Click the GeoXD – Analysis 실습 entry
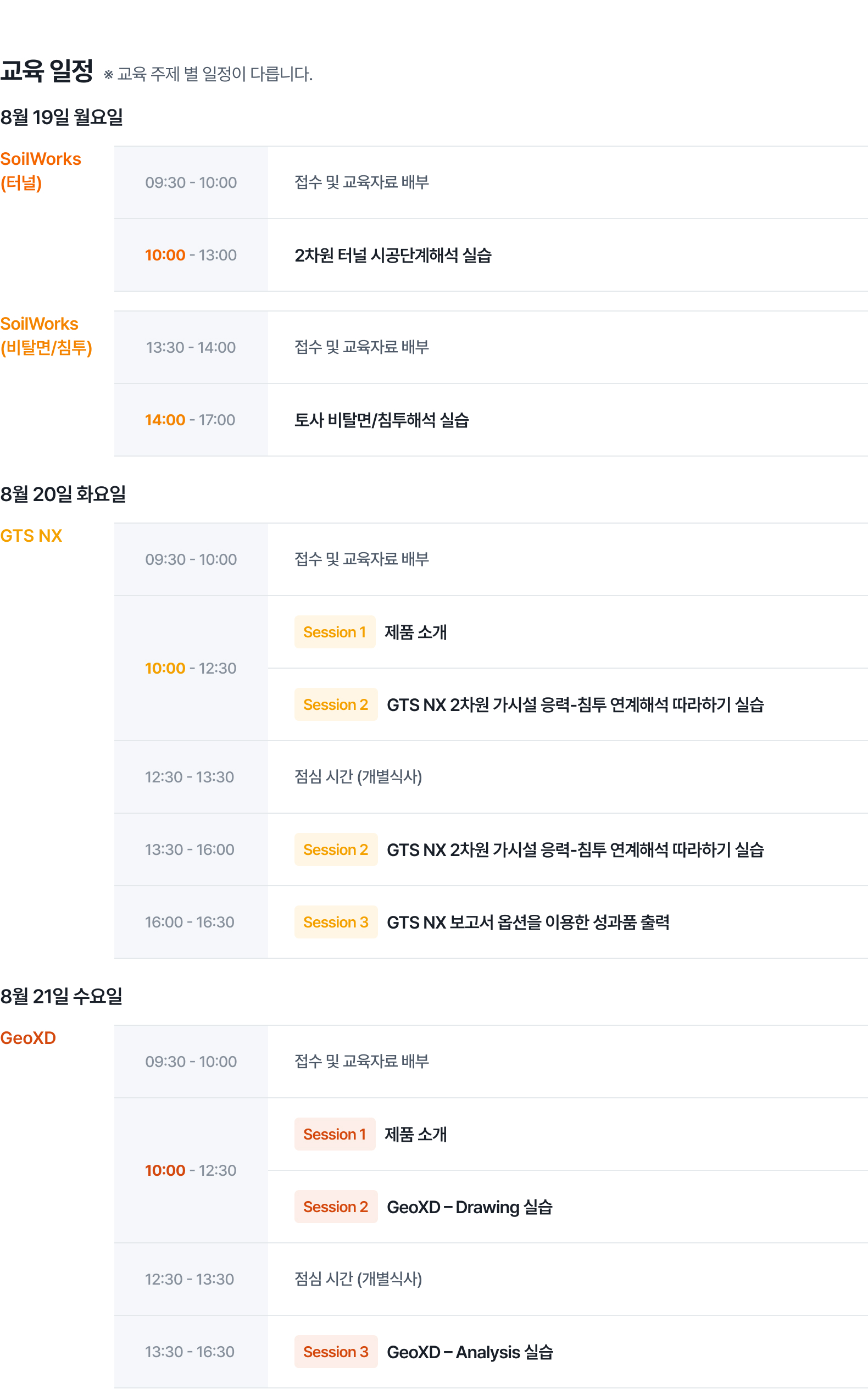Image resolution: width=868 pixels, height=1389 pixels. pyautogui.click(x=470, y=1352)
